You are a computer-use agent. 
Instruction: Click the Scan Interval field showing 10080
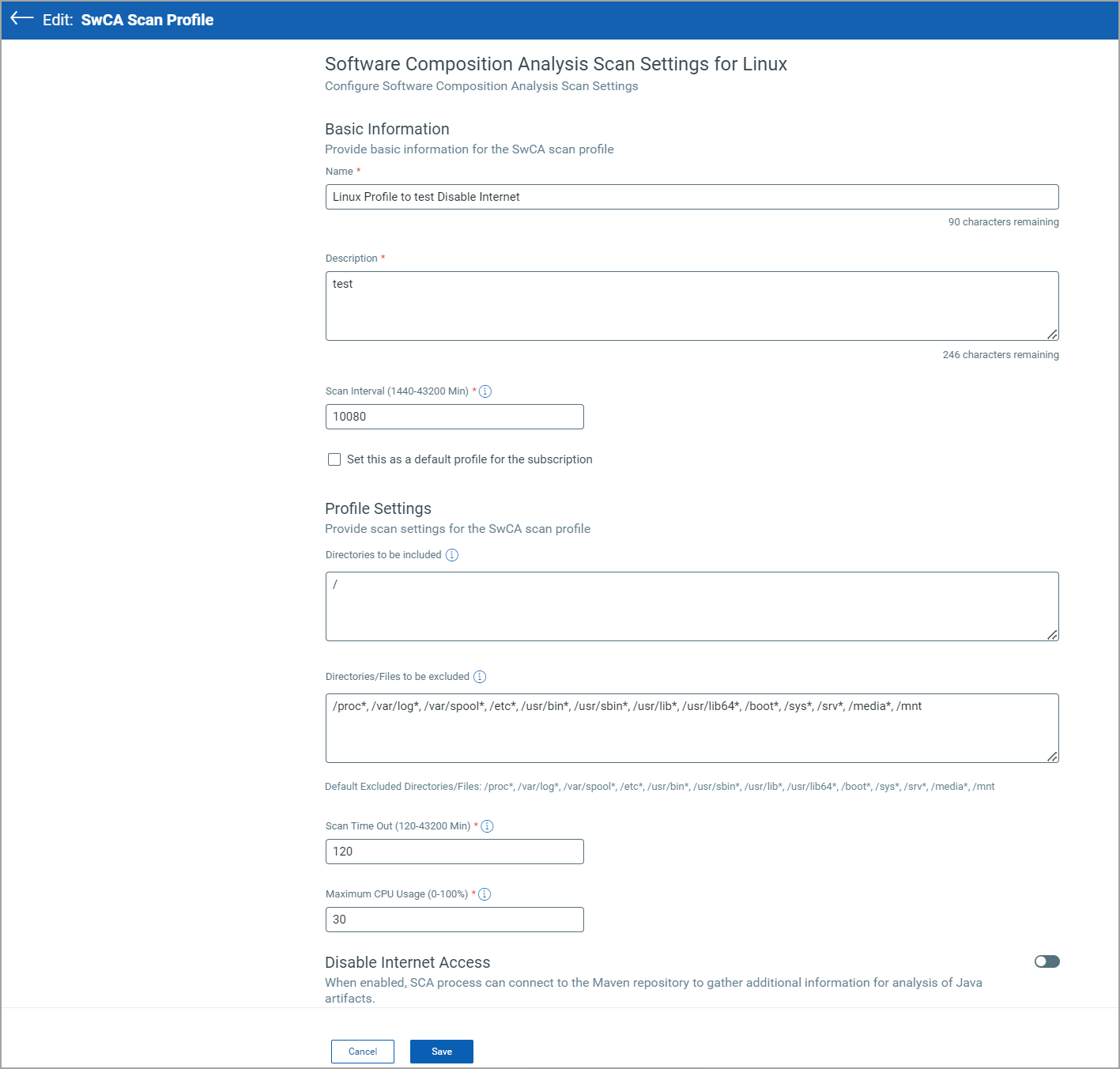click(x=454, y=417)
